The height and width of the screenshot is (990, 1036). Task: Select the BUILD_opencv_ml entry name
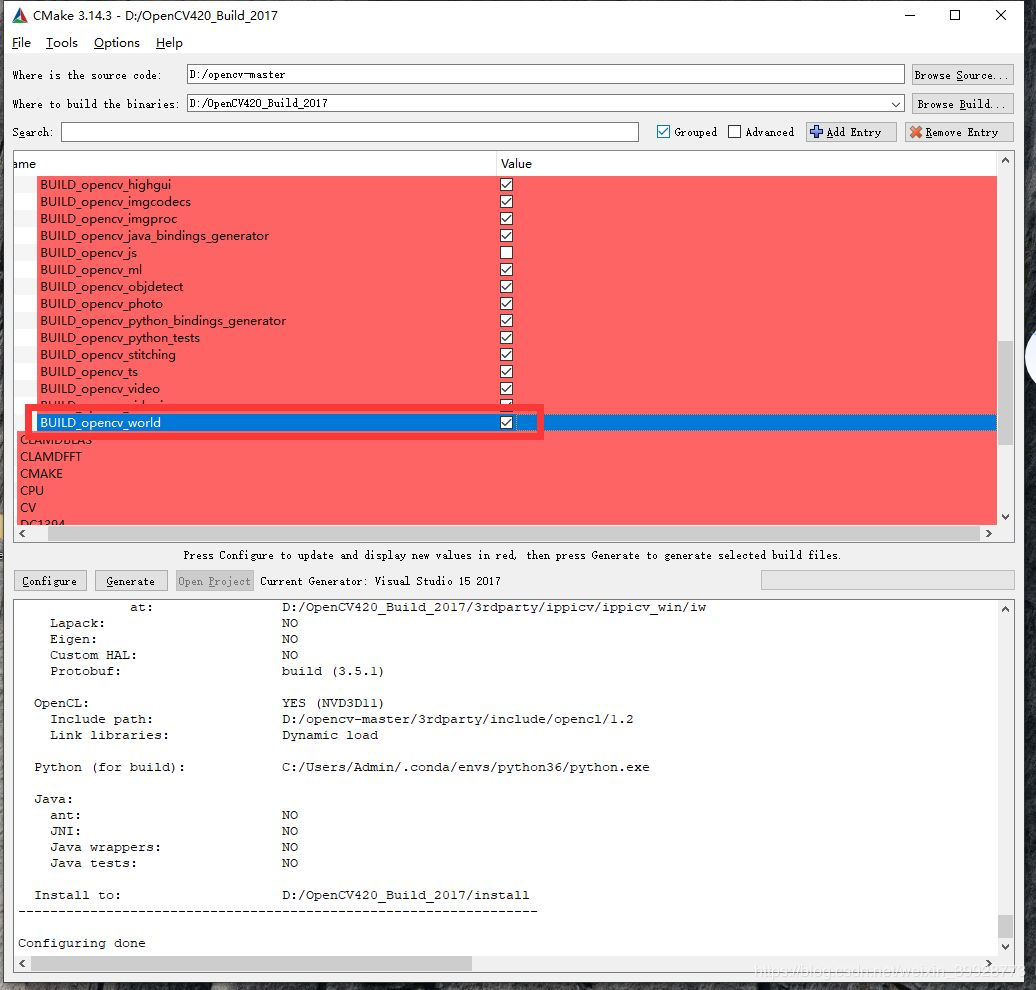tap(91, 270)
